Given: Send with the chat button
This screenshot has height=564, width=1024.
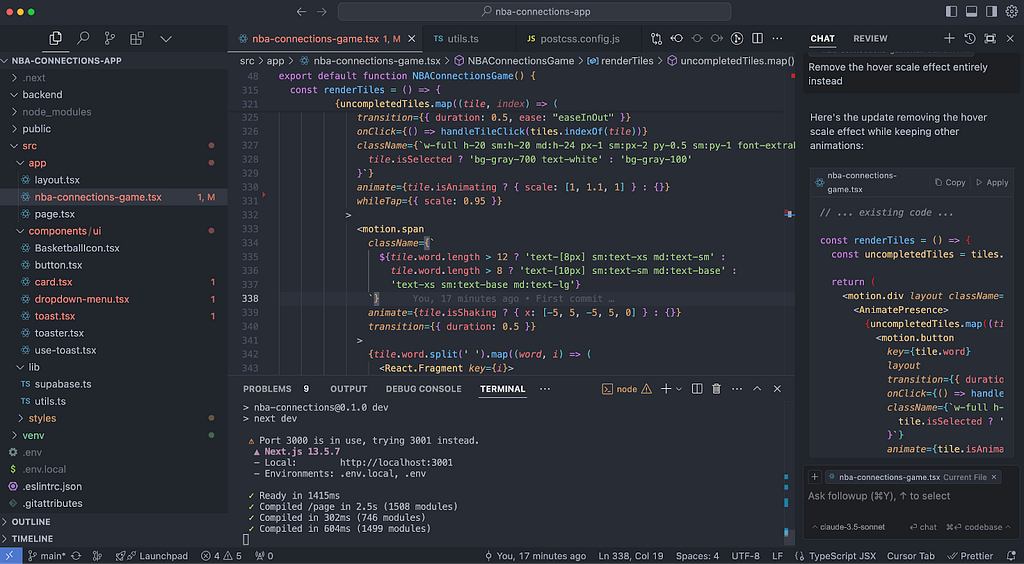Looking at the screenshot, I should point(923,527).
